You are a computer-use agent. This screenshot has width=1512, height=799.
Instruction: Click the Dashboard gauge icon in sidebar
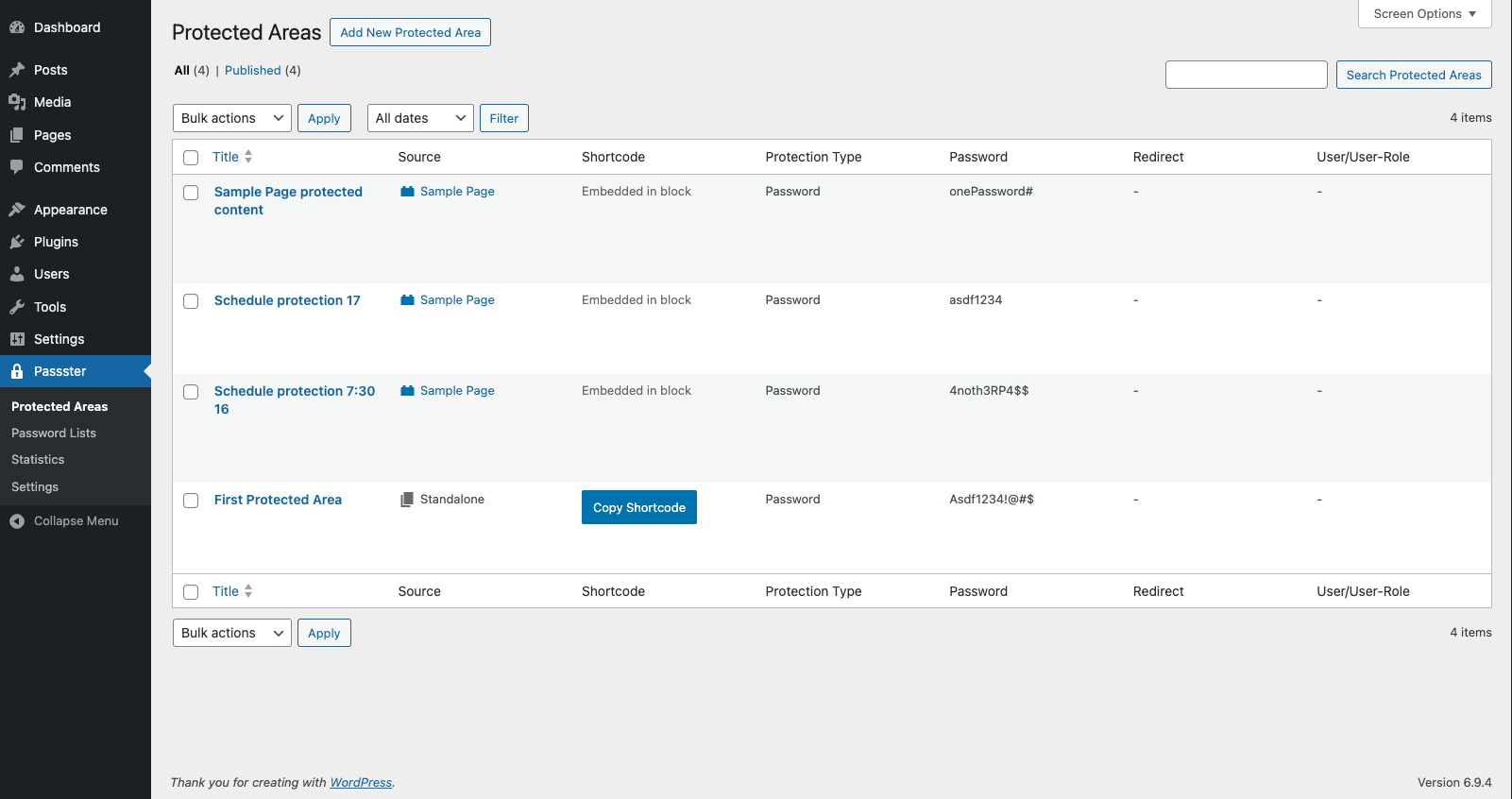pos(17,27)
